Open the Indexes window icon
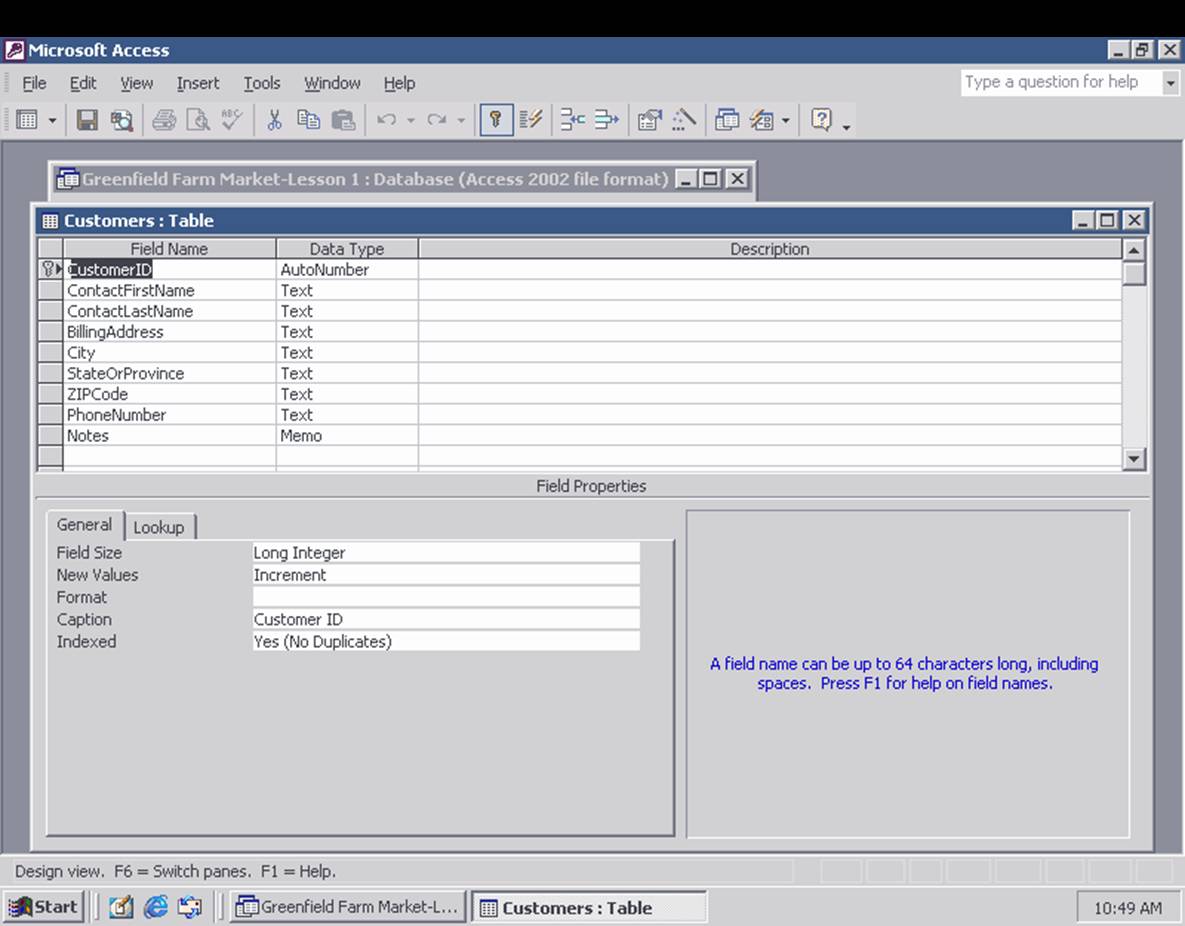 coord(530,120)
